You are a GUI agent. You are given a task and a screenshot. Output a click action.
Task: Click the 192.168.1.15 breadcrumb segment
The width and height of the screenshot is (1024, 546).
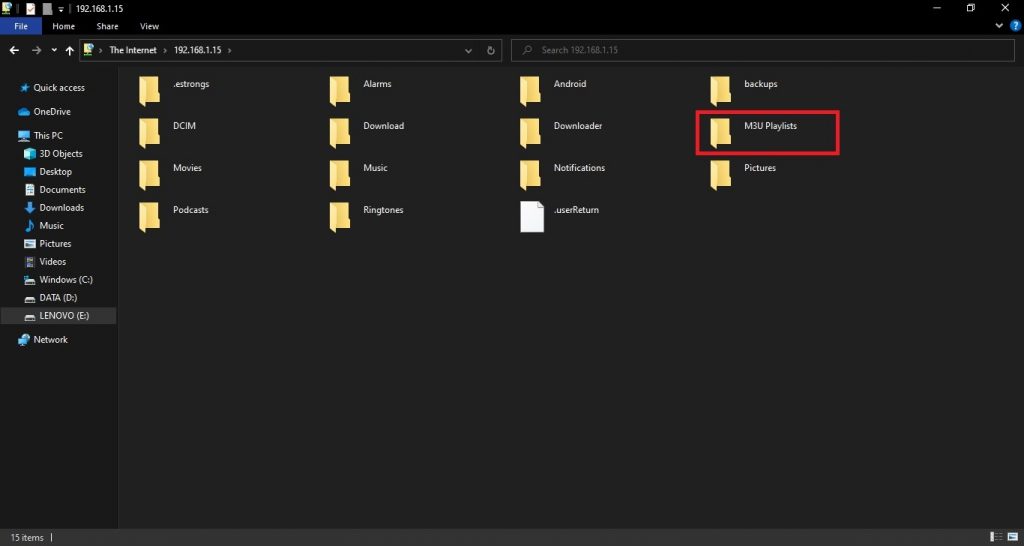pos(198,50)
